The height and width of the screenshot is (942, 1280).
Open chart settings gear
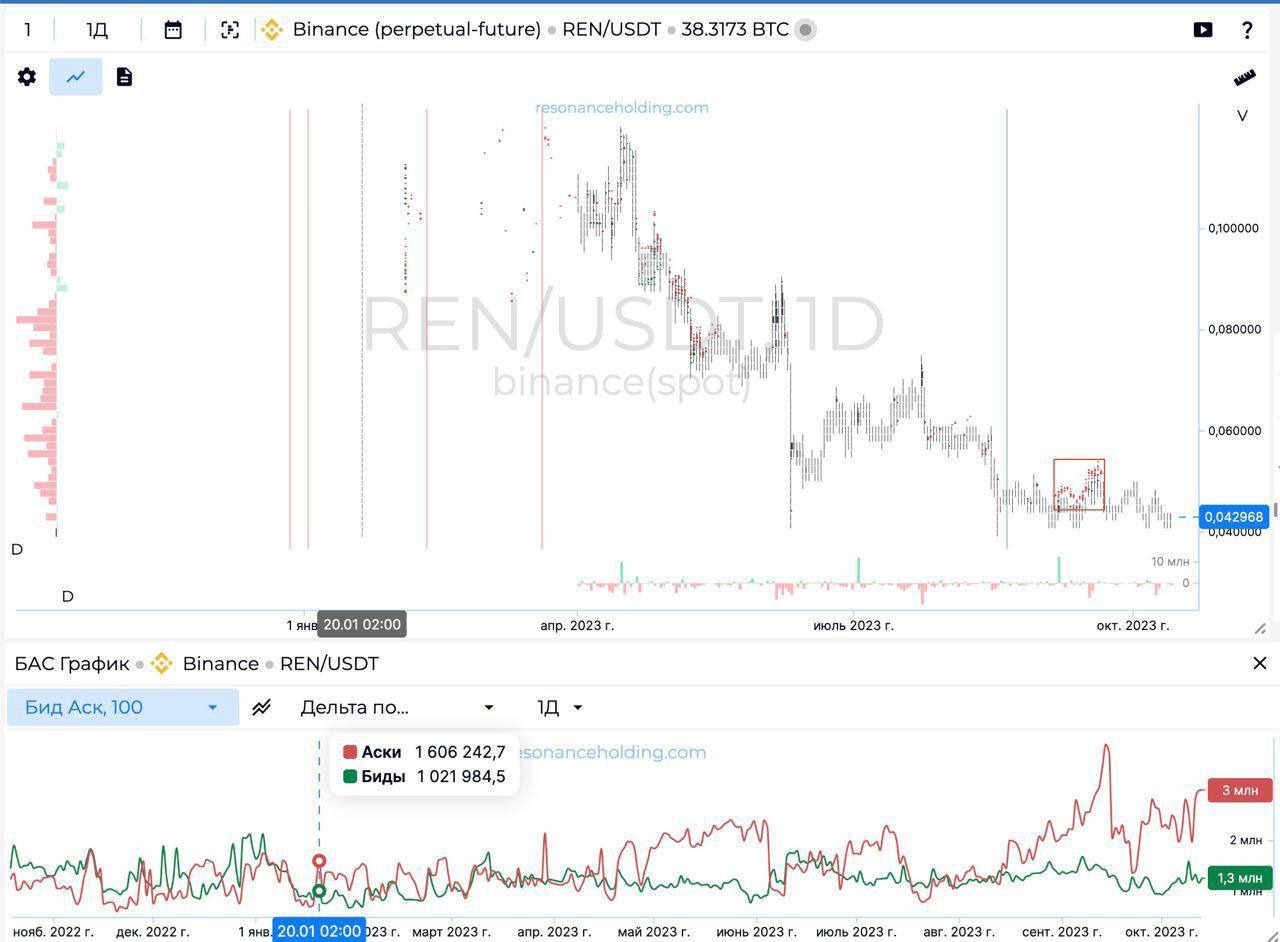click(x=27, y=77)
